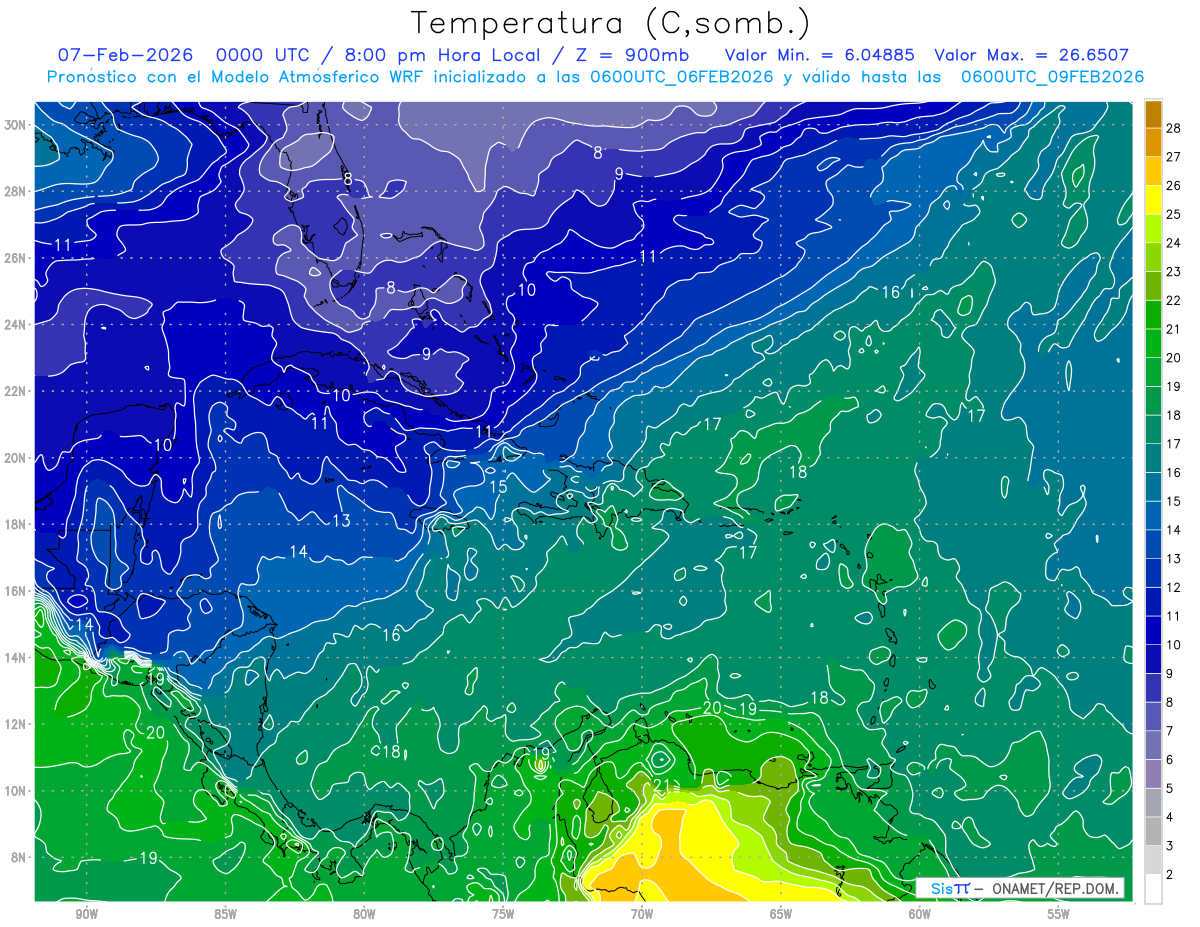
Task: Click the 13 contour label on the map
Action: (342, 521)
